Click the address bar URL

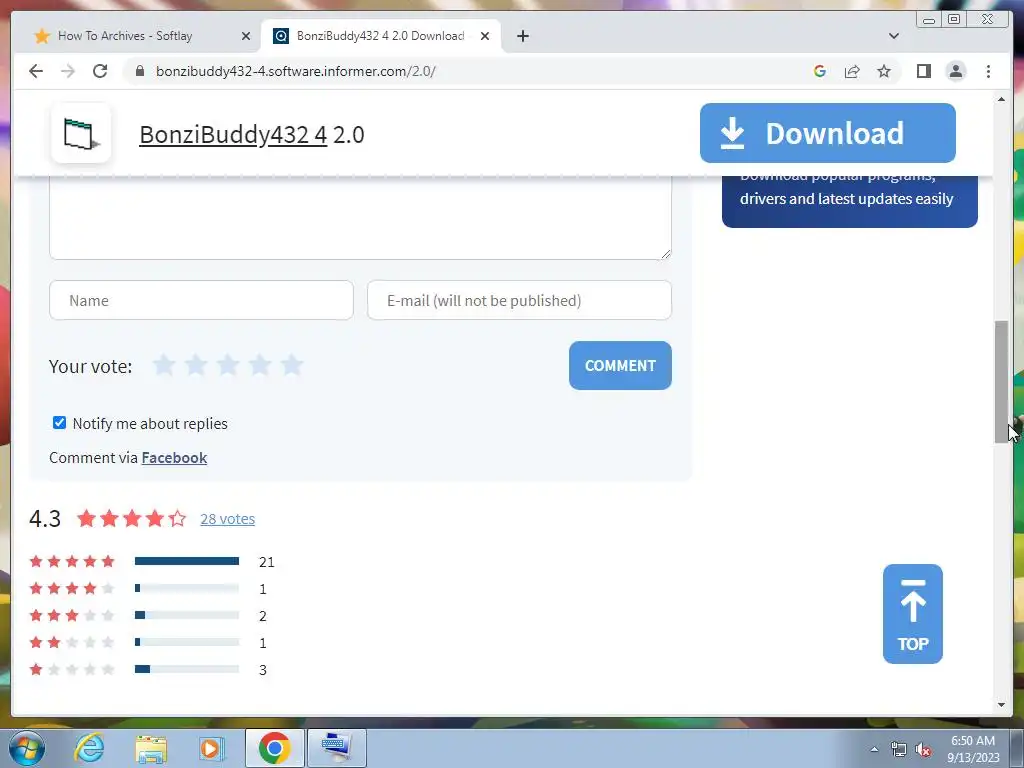coord(296,71)
